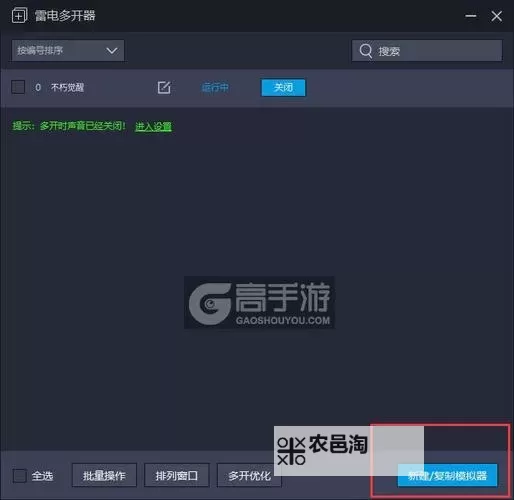Image resolution: width=514 pixels, height=500 pixels.
Task: Minimize the 雷电多开器 window
Action: click(x=471, y=16)
